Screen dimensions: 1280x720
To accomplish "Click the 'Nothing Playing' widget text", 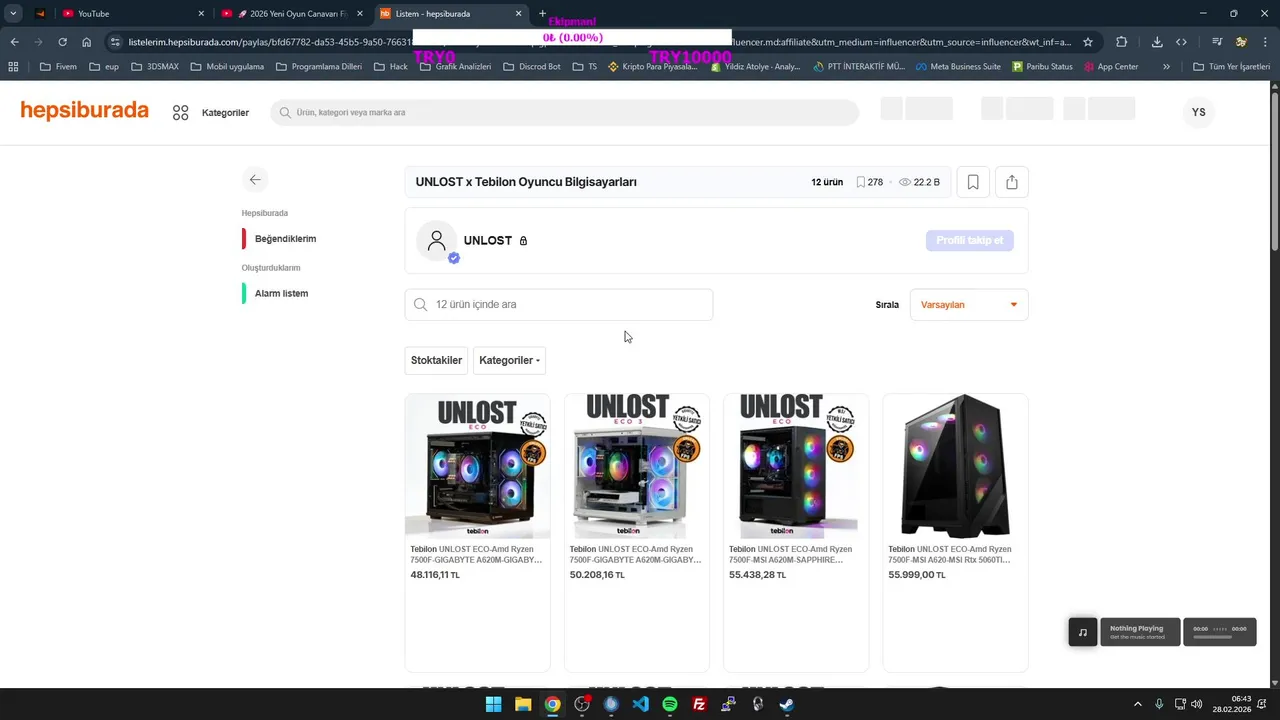I will point(1136,629).
